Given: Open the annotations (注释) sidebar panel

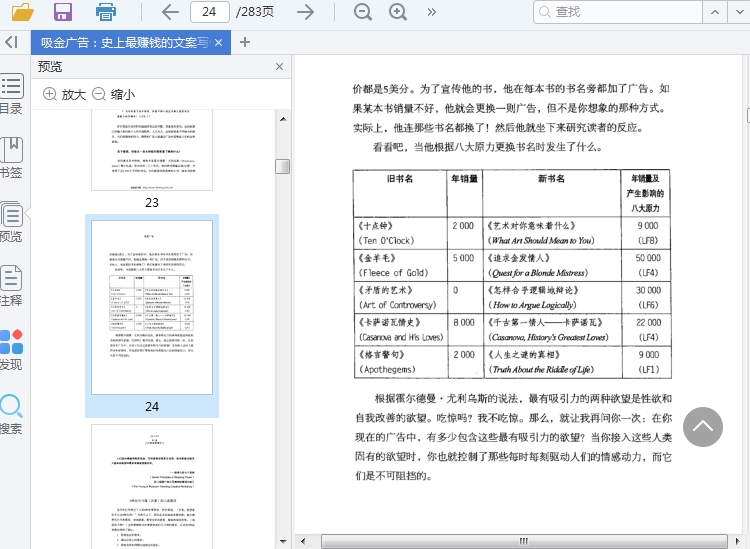Looking at the screenshot, I should pos(11,286).
